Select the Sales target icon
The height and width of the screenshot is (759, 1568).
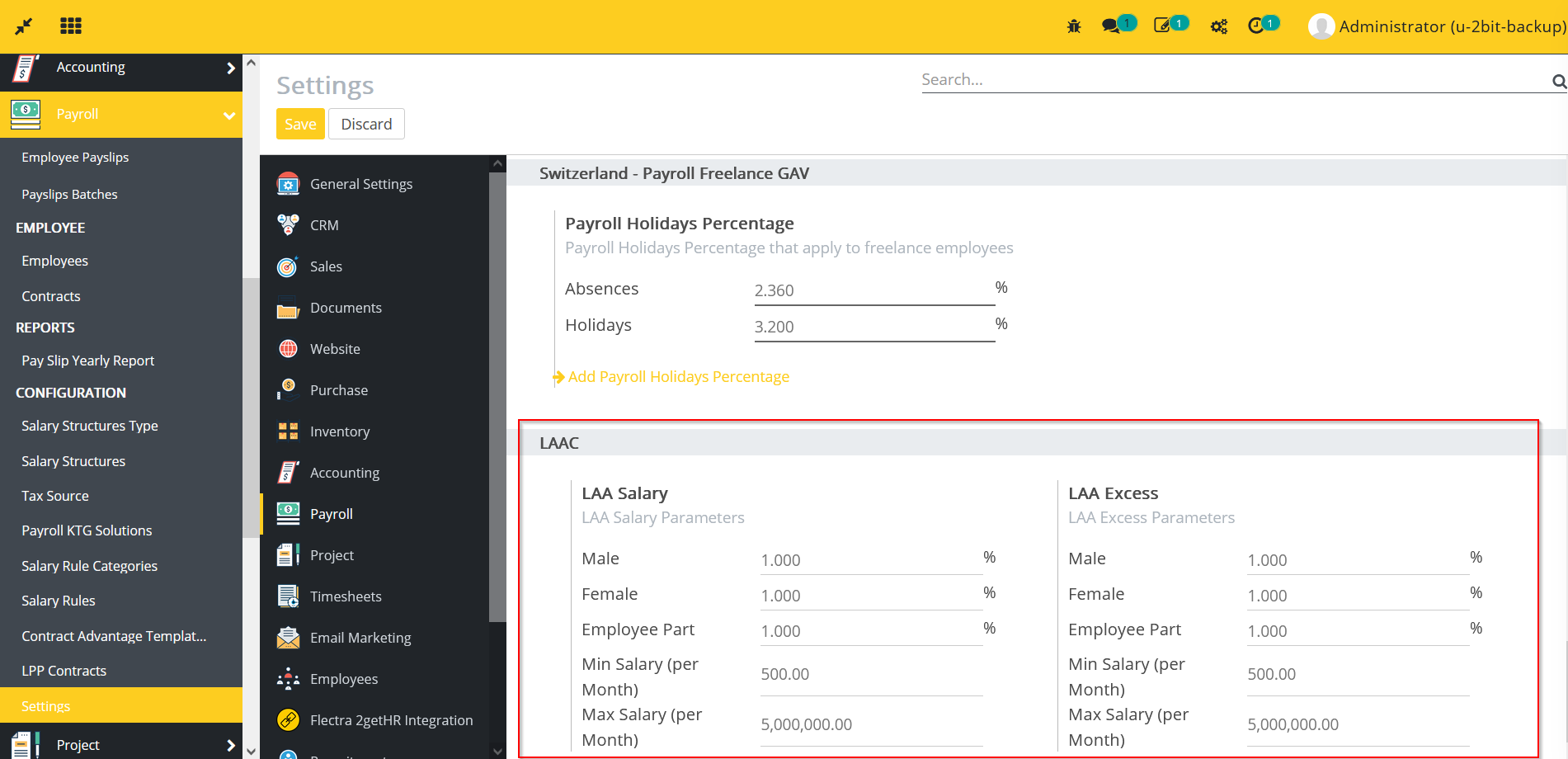pos(286,266)
